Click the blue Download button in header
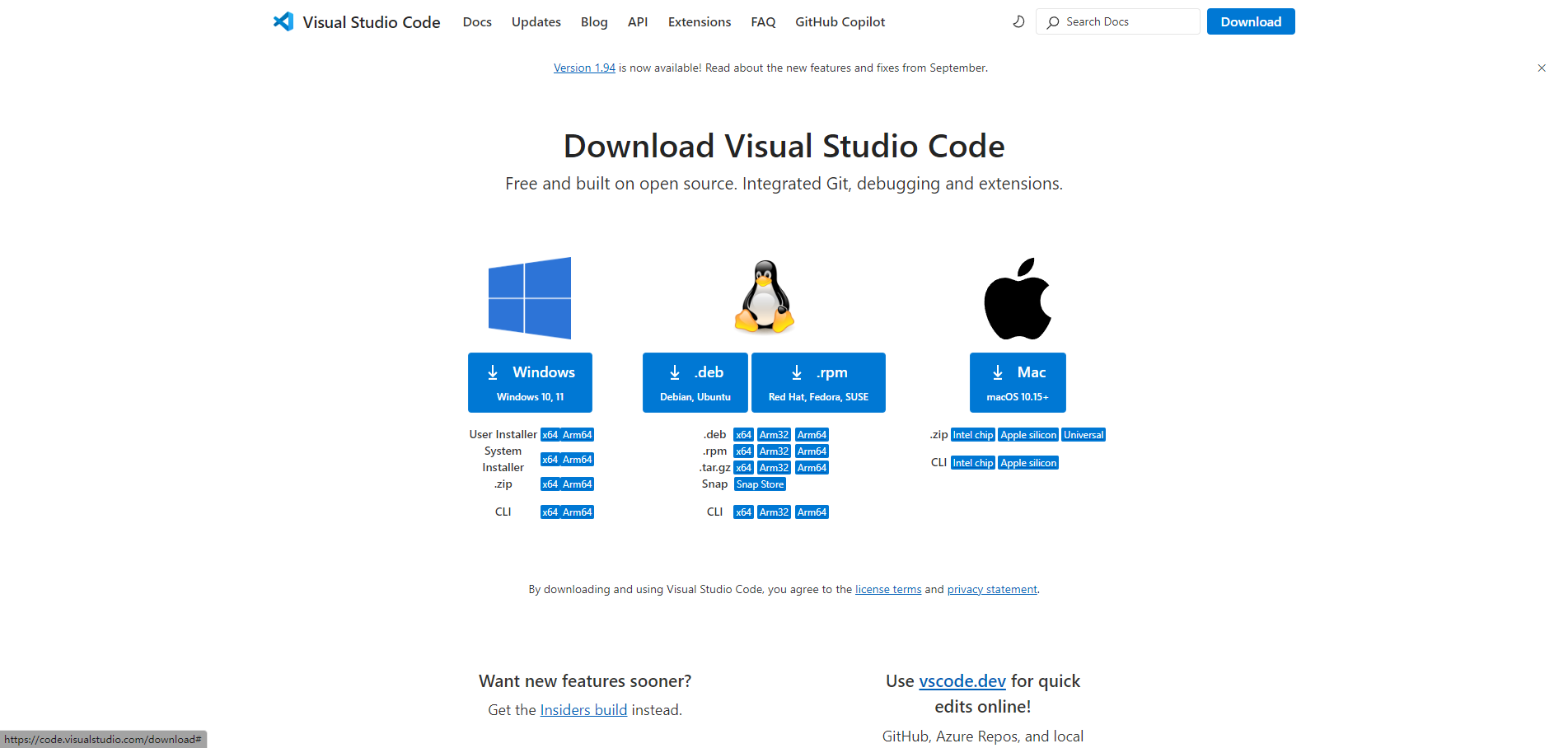The height and width of the screenshot is (748, 1568). click(1251, 21)
